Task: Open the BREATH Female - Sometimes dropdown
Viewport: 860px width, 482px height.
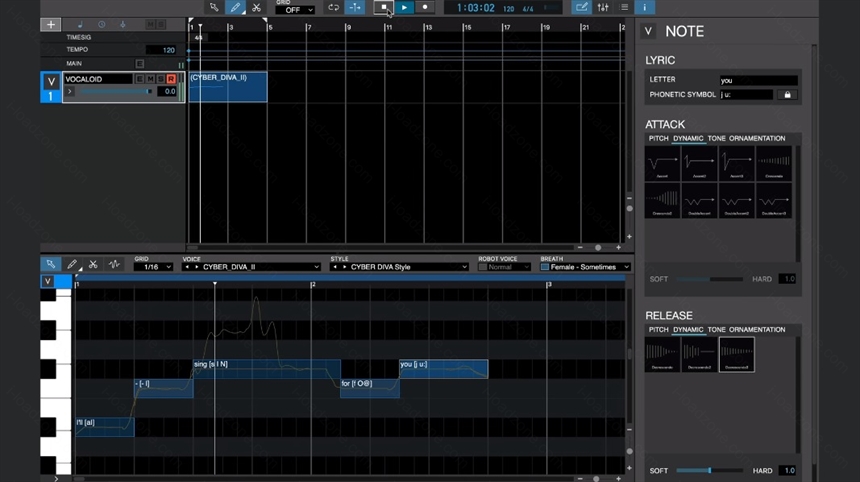Action: click(x=590, y=267)
